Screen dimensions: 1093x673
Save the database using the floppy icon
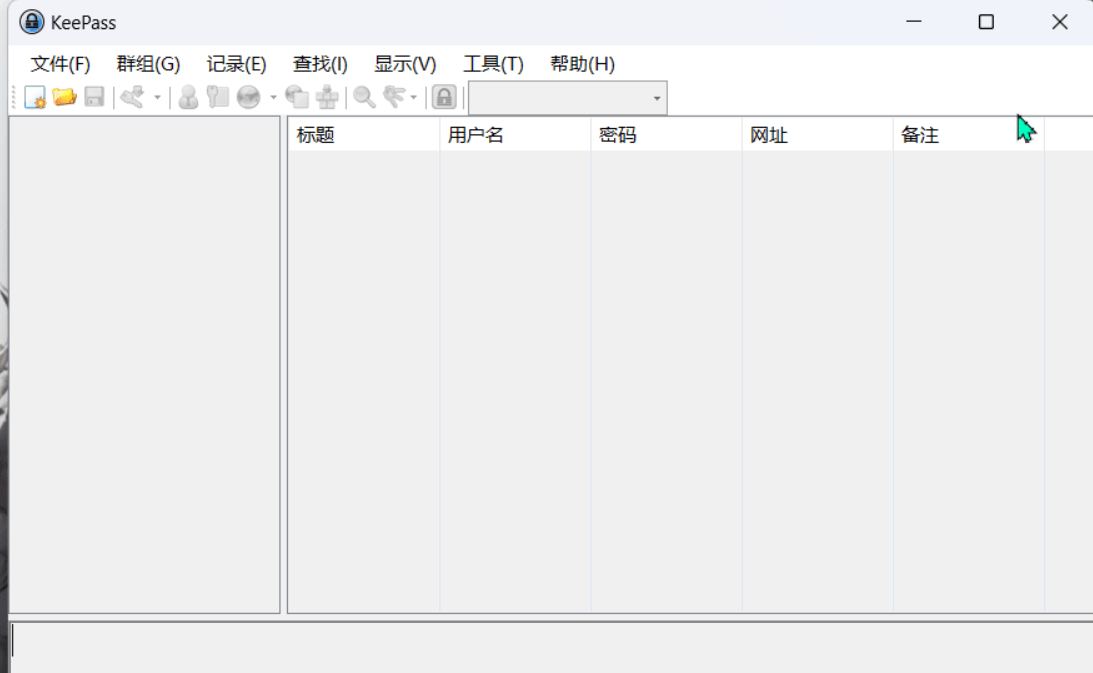tap(94, 97)
